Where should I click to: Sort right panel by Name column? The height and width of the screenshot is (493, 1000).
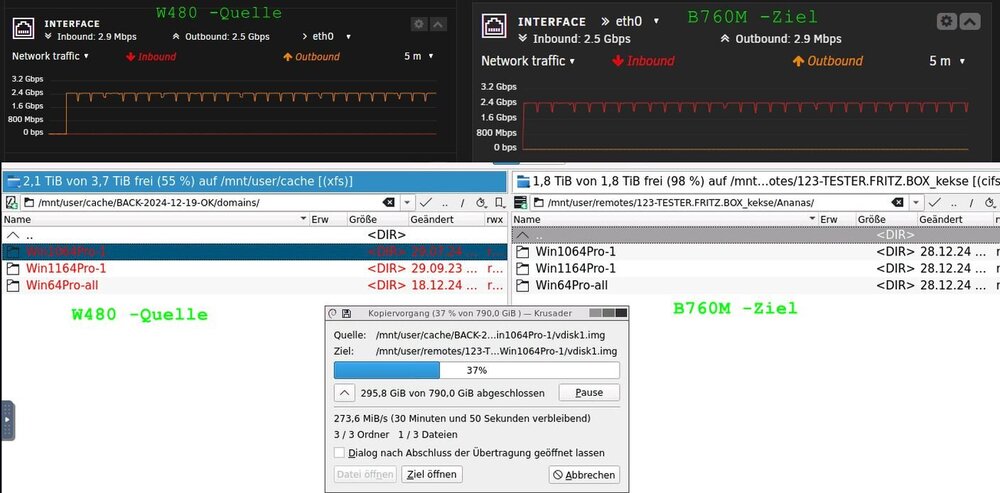tap(665, 219)
